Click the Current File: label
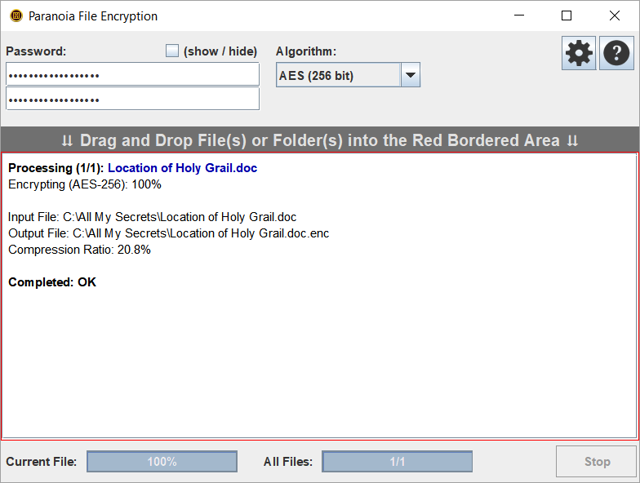 [x=41, y=461]
